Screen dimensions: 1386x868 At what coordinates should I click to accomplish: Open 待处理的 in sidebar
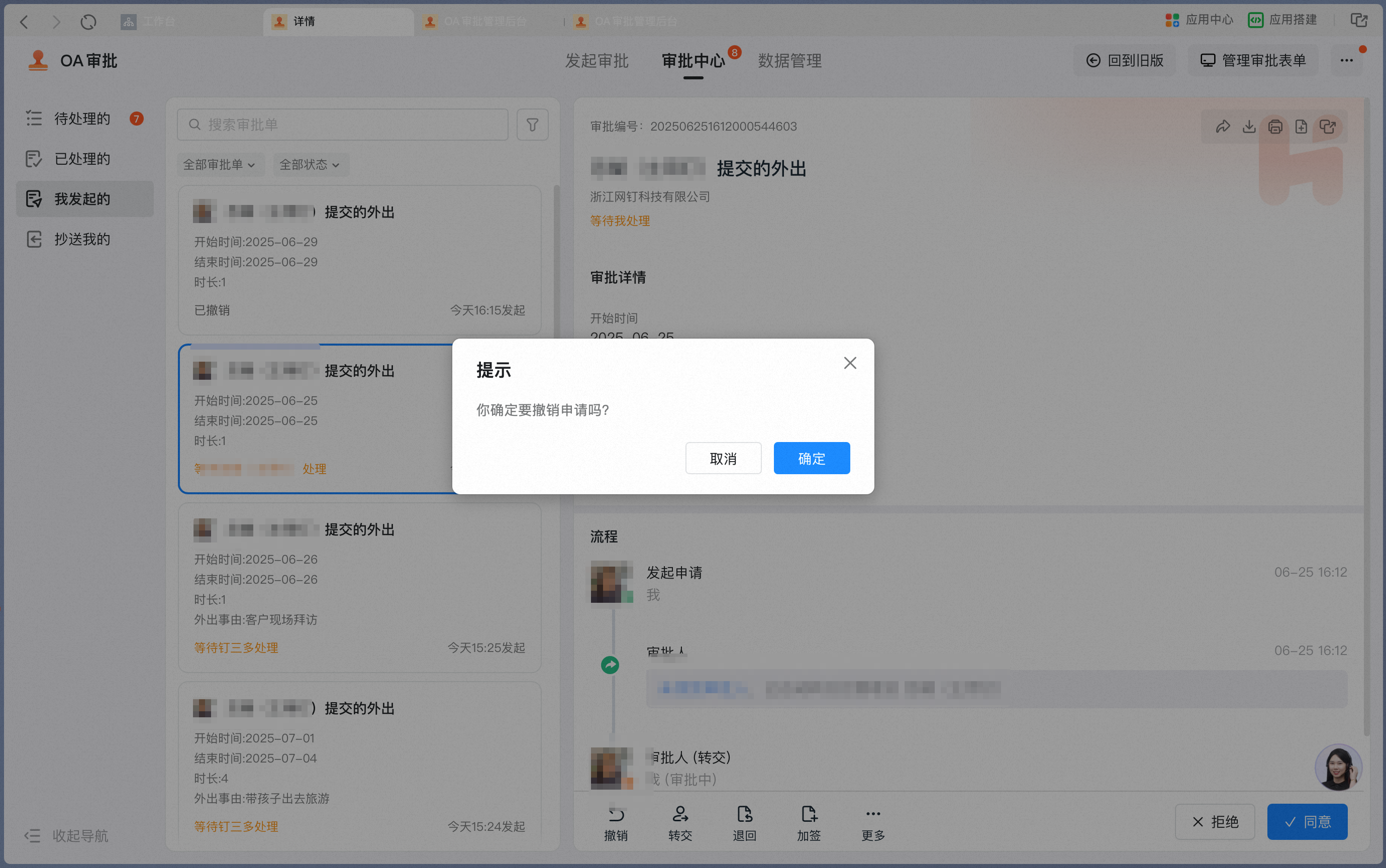[85, 118]
